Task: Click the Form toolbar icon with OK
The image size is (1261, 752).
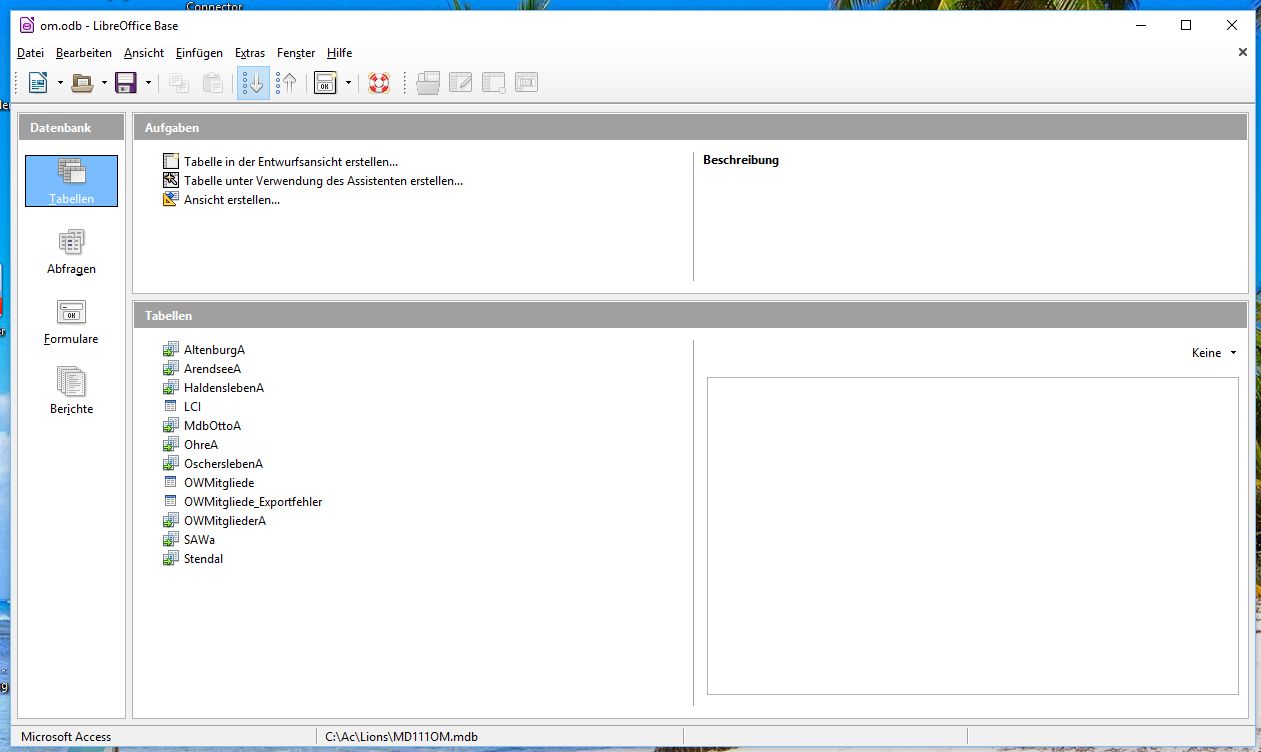Action: tap(325, 83)
